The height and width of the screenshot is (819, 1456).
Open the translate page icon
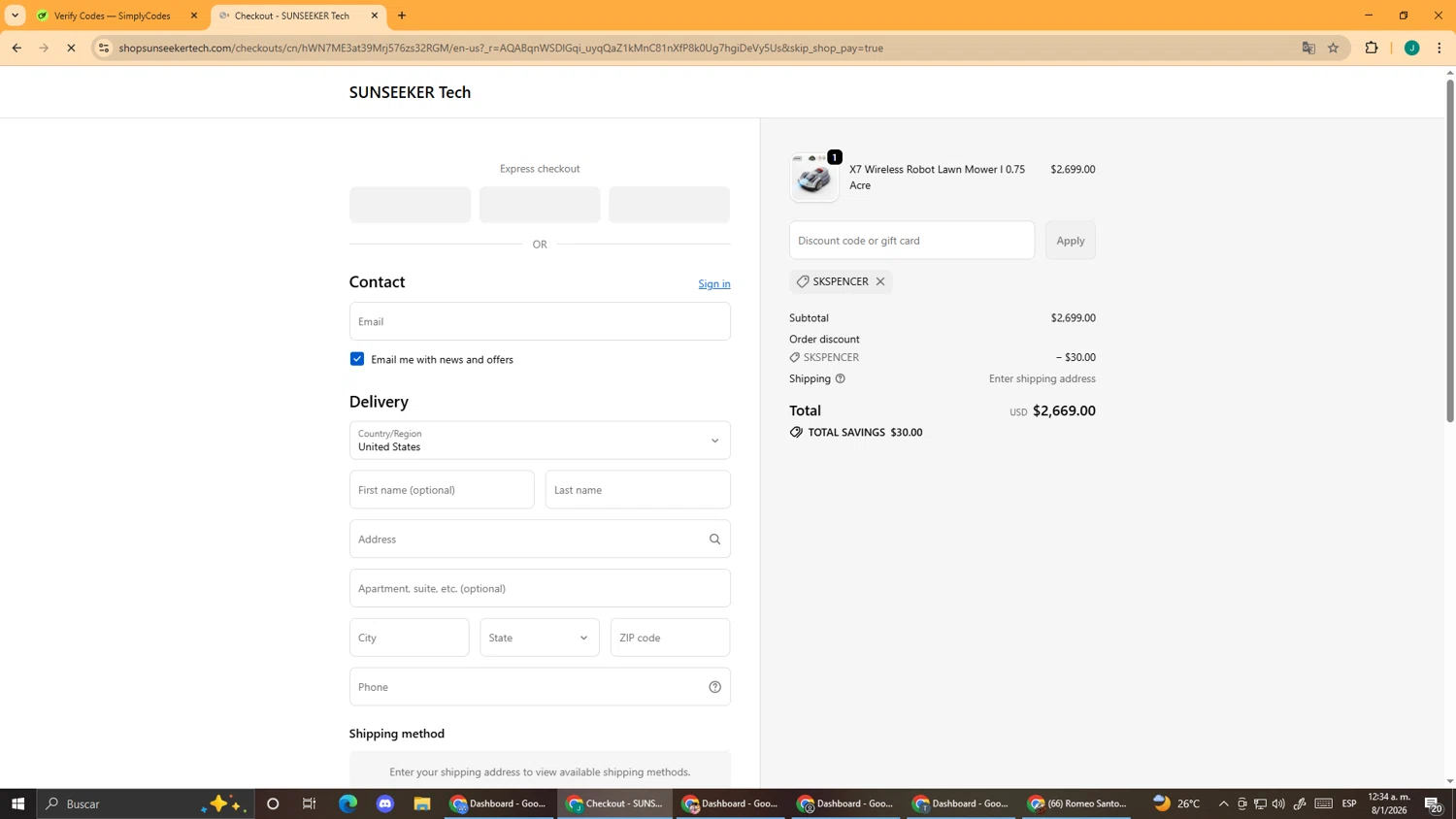[1308, 48]
